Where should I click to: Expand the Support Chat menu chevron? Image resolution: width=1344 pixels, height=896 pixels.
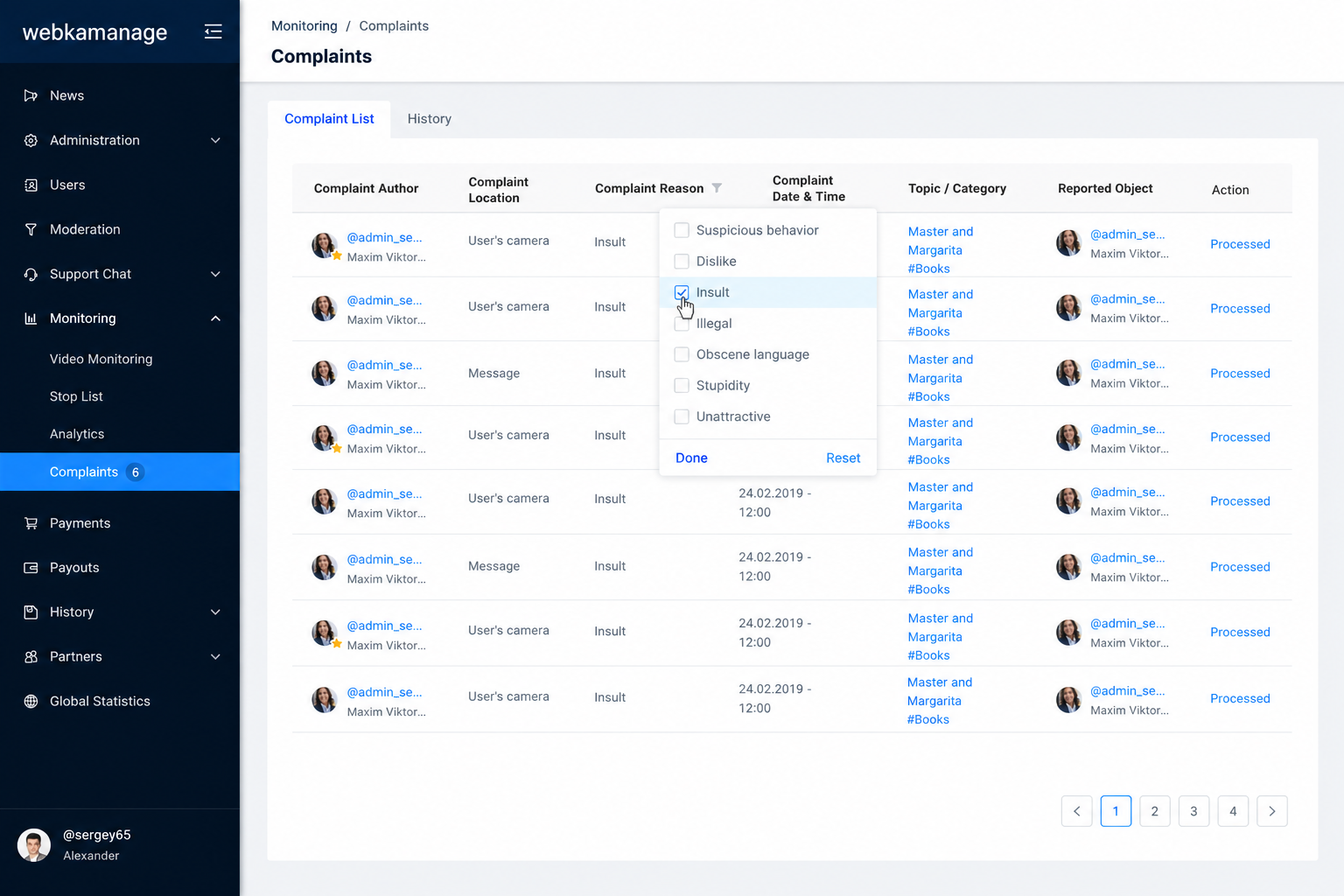pyautogui.click(x=215, y=274)
